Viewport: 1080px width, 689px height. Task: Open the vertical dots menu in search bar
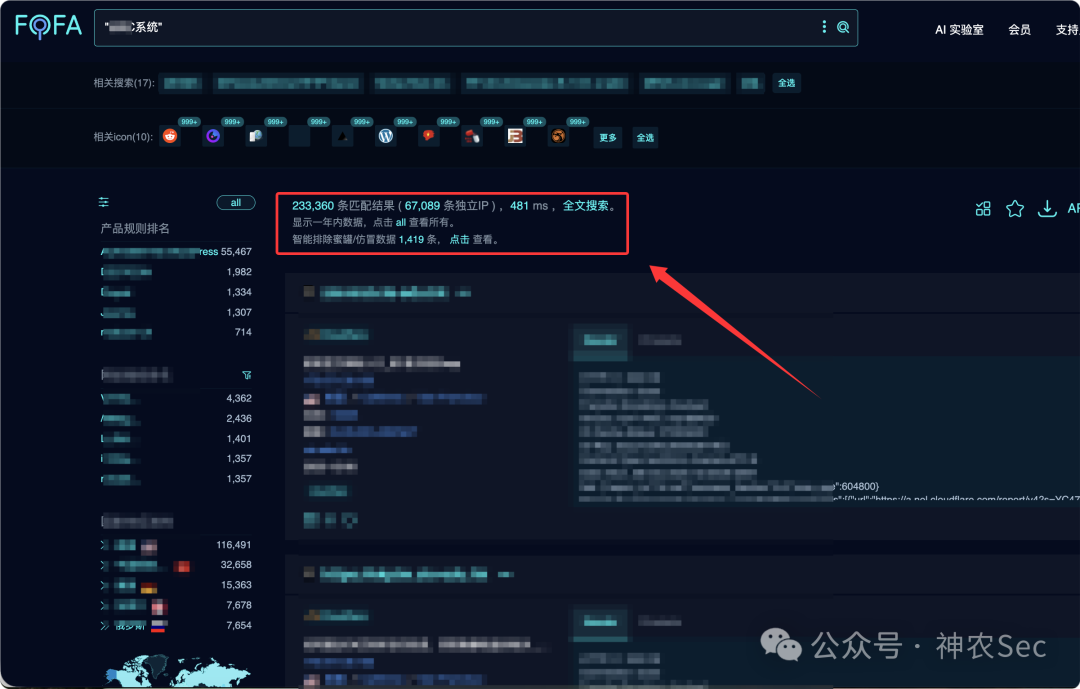coord(824,27)
